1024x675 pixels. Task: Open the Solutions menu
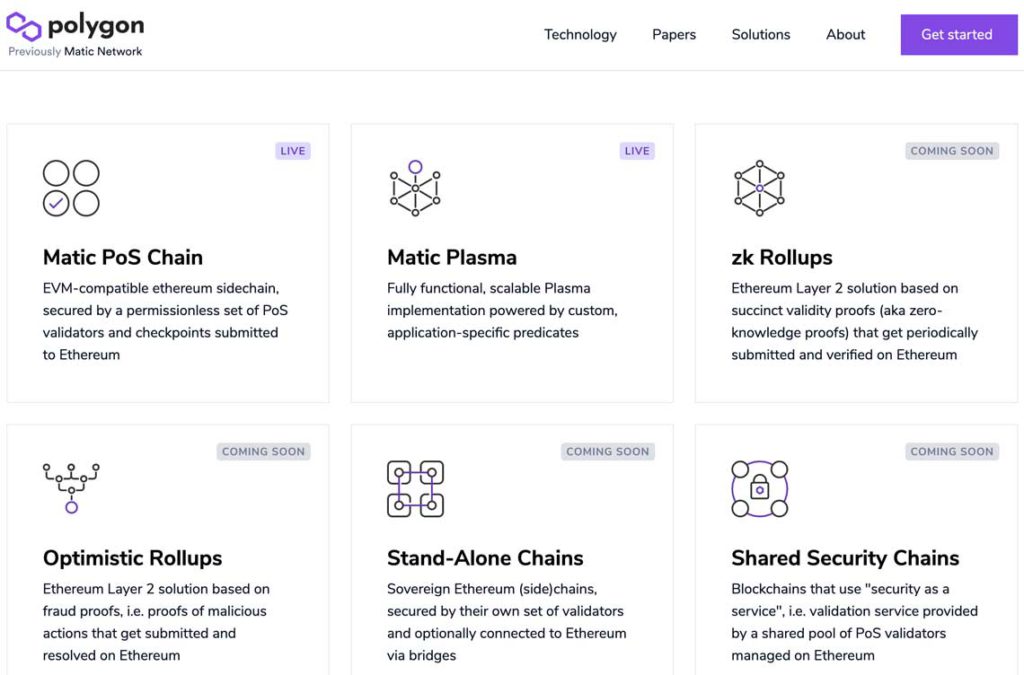(760, 34)
